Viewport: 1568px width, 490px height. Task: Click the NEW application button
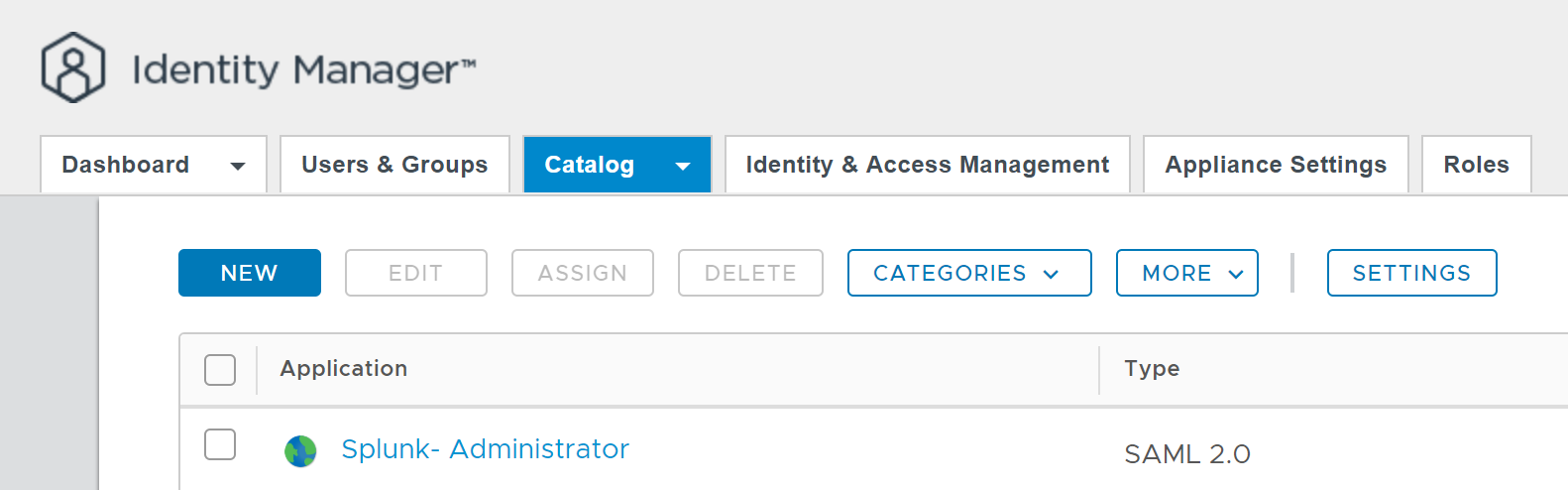[x=250, y=273]
